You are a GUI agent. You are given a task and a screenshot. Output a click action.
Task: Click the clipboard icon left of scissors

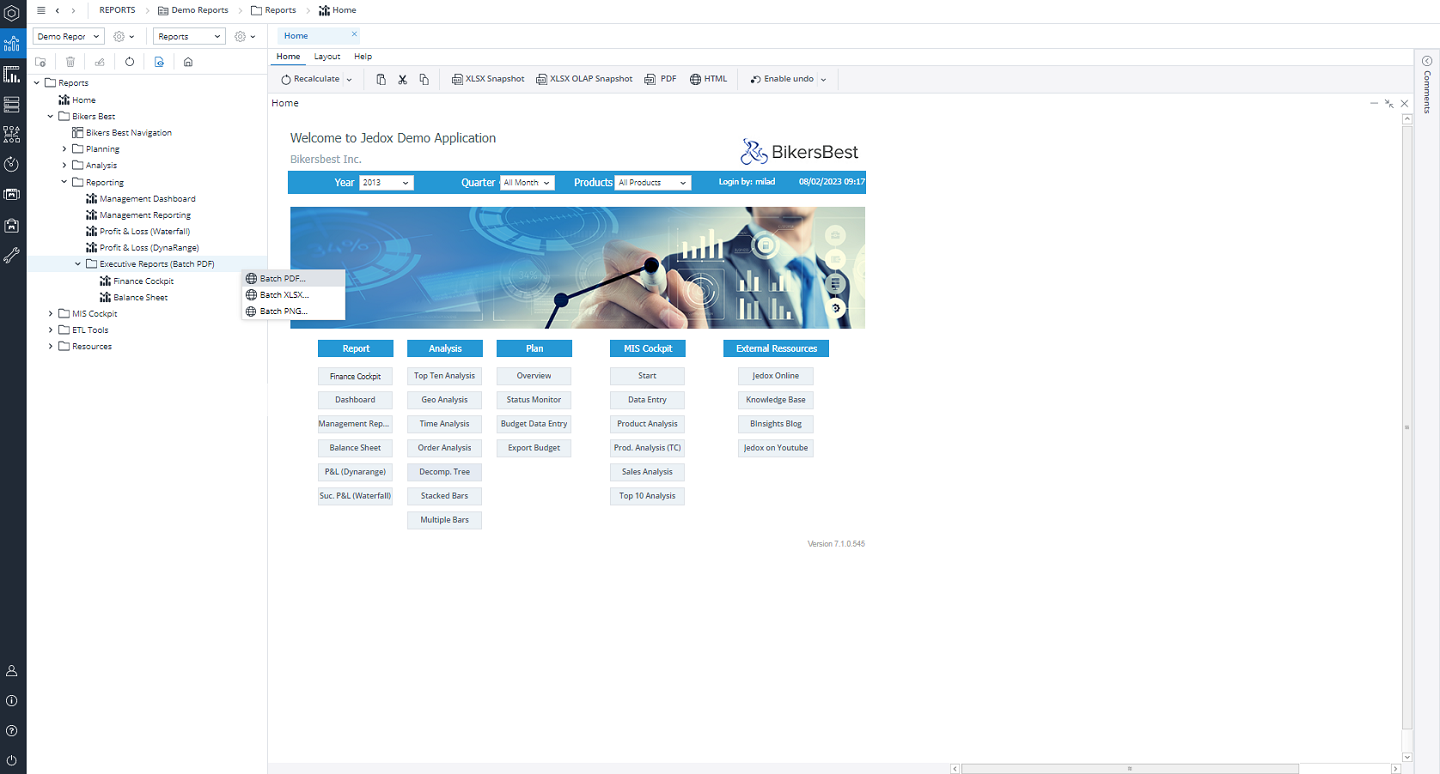pyautogui.click(x=381, y=79)
